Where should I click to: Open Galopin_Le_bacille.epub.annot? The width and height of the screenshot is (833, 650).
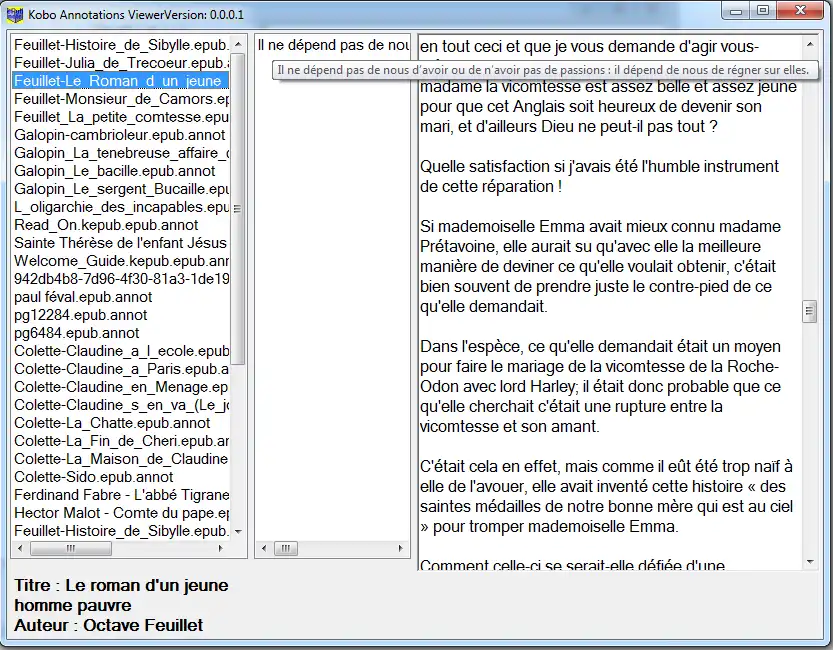pos(122,171)
